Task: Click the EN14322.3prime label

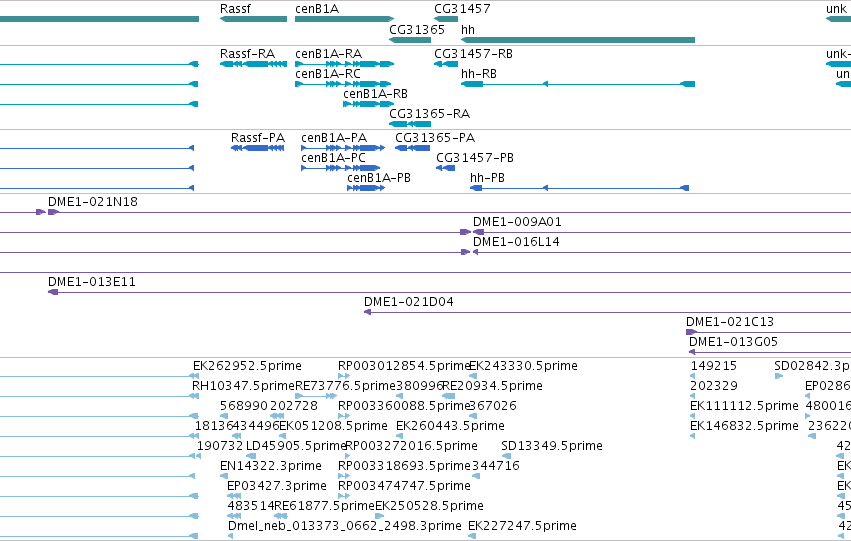Action: tap(271, 467)
